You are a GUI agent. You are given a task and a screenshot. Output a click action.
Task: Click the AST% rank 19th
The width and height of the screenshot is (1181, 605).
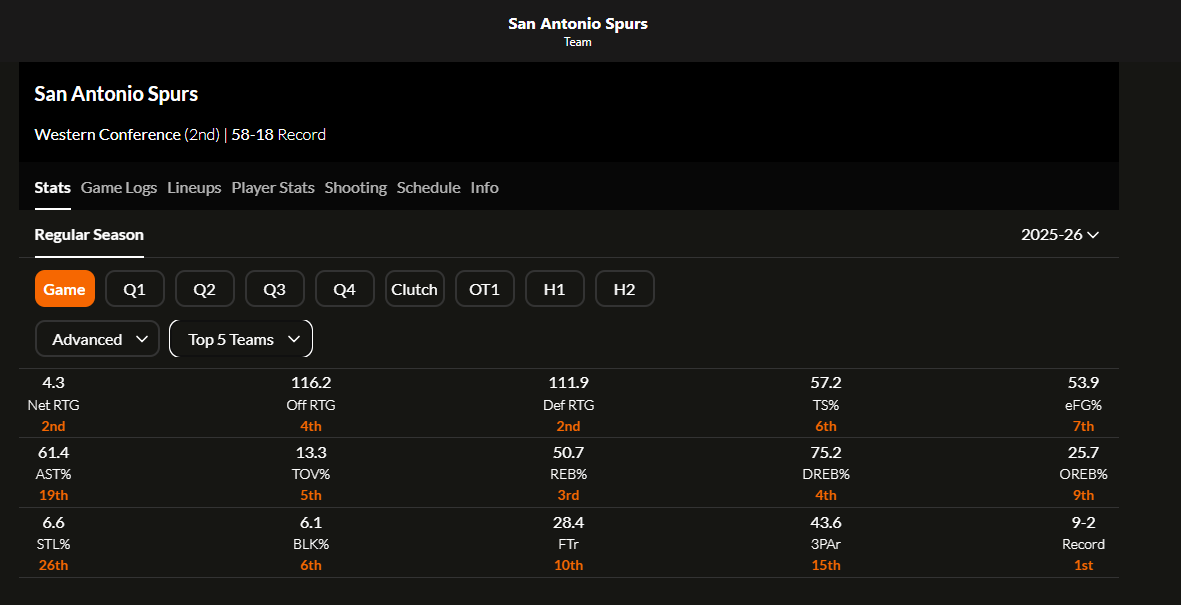point(53,496)
